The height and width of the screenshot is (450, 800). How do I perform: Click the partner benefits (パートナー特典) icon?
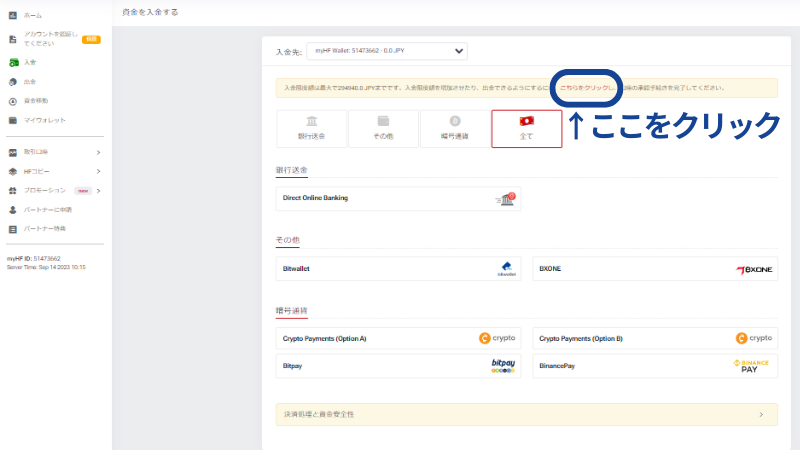click(x=13, y=229)
